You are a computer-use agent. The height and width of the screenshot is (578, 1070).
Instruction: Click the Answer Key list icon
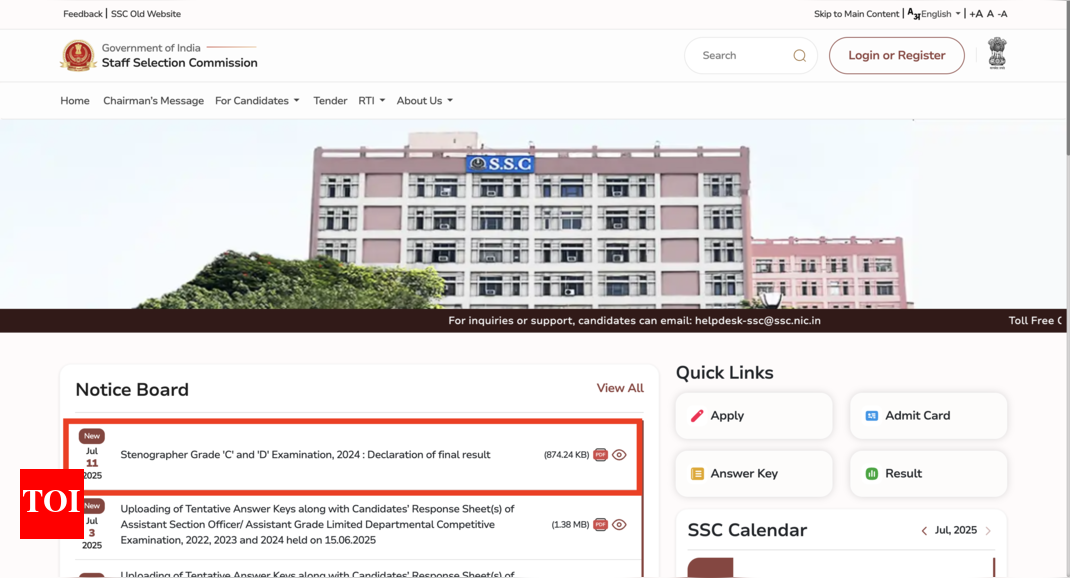[697, 474]
